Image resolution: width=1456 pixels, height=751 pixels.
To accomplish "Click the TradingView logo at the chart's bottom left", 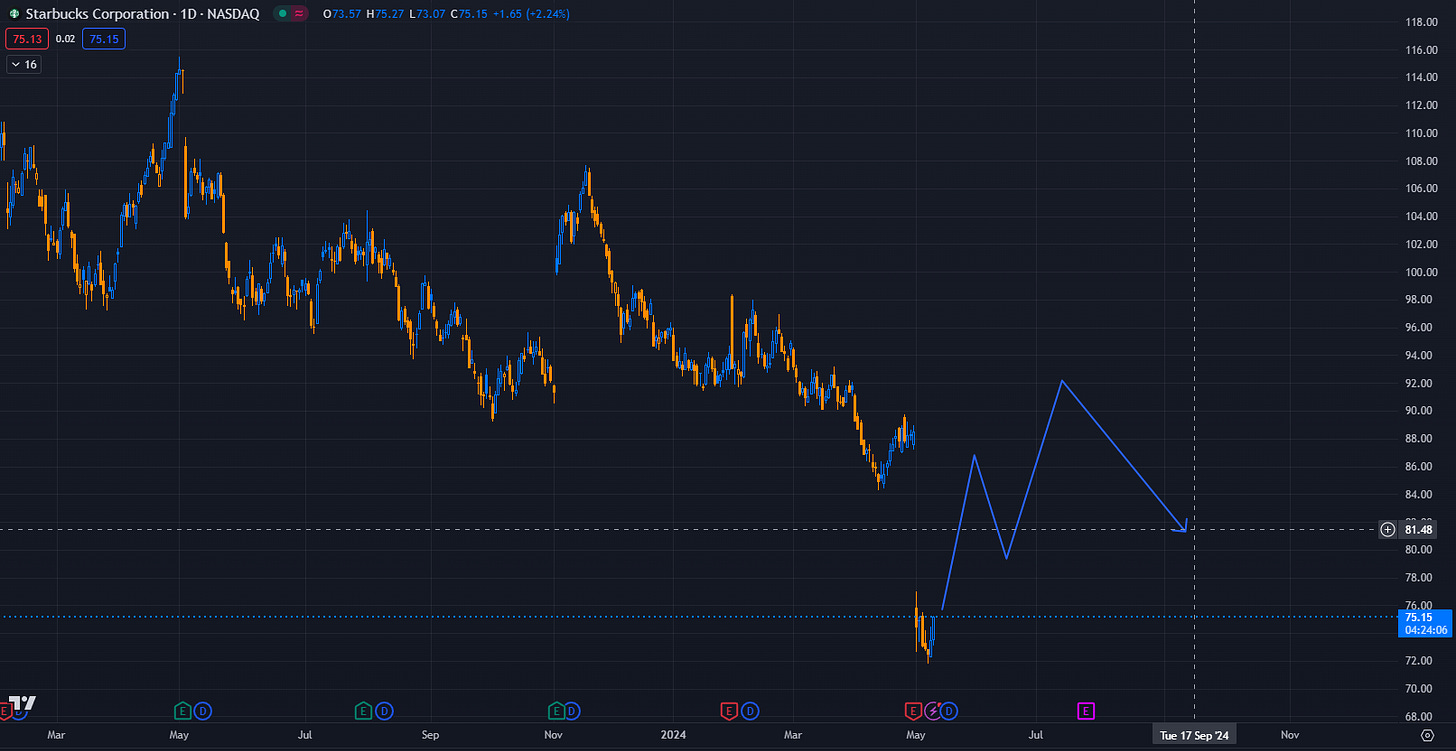I will pyautogui.click(x=21, y=702).
